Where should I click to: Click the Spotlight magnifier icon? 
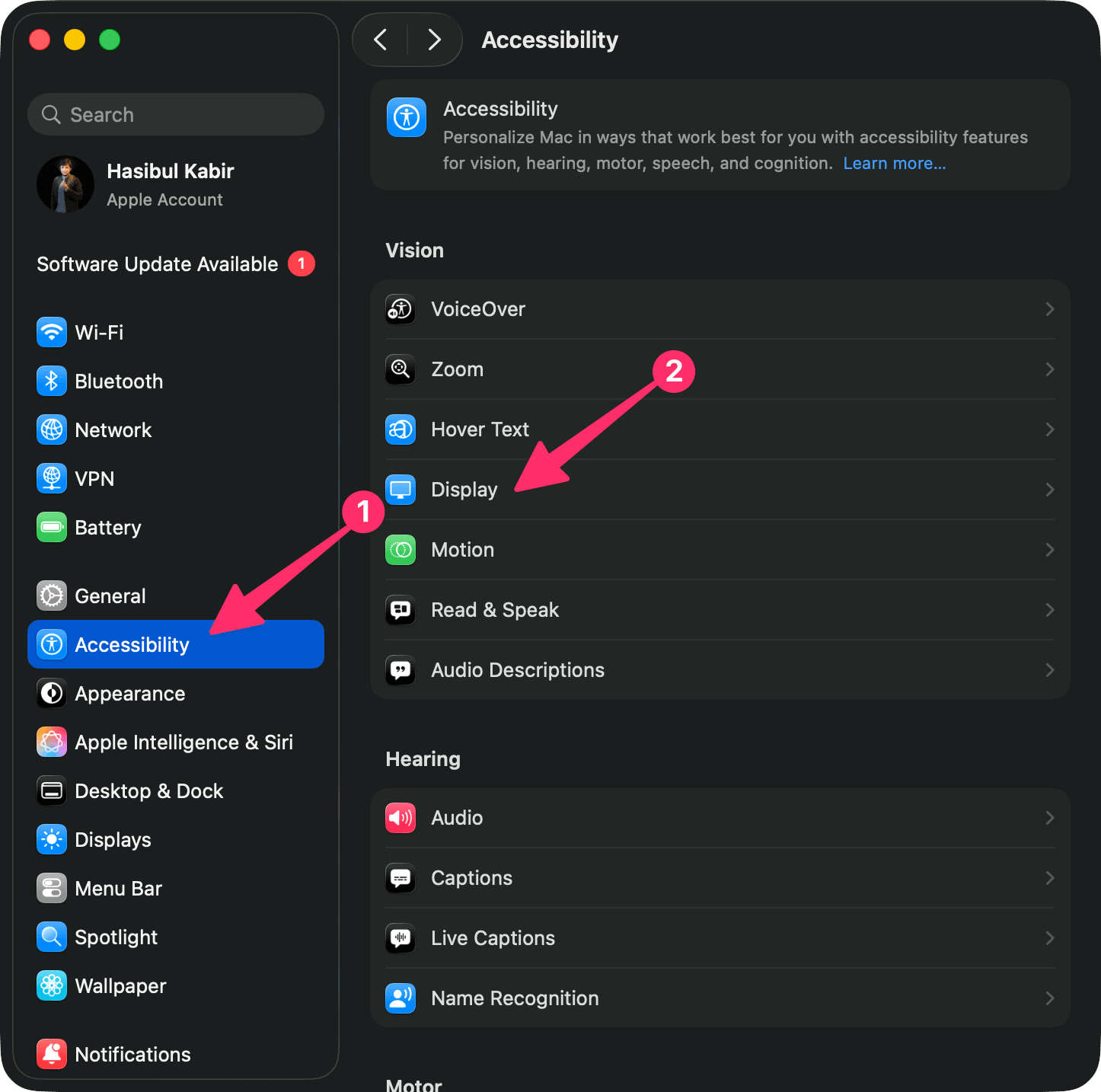click(x=52, y=937)
